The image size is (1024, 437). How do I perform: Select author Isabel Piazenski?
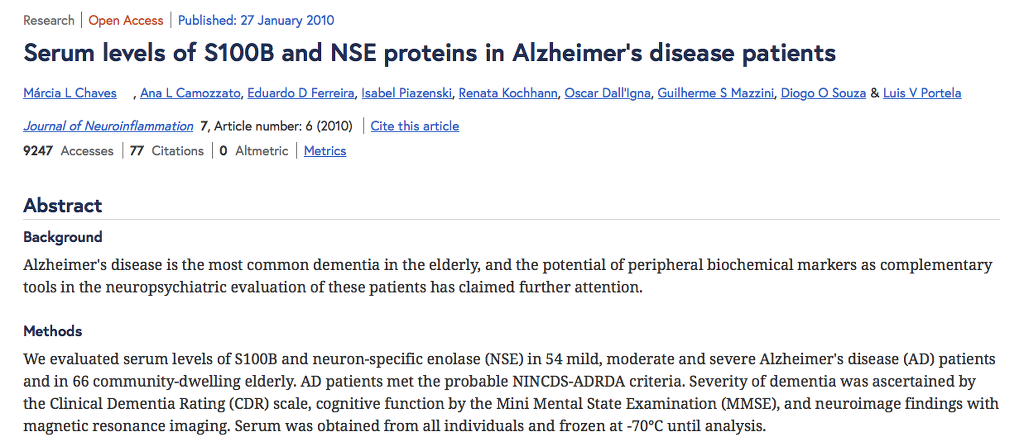tap(407, 93)
